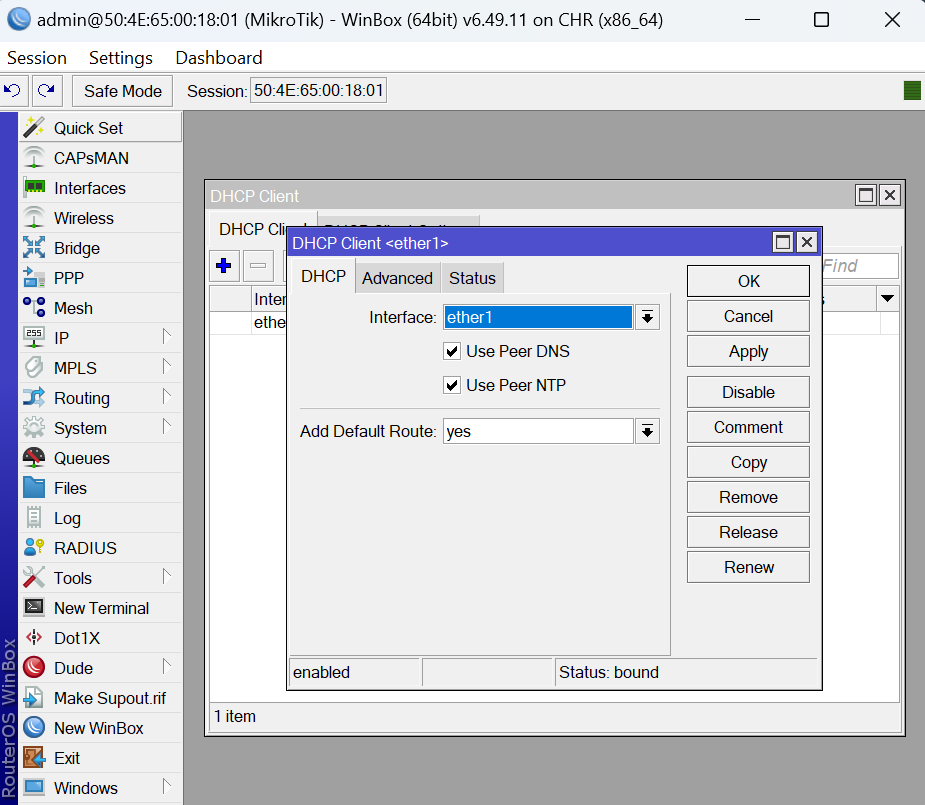
Task: Click the MPLS tag icon
Action: click(x=34, y=367)
